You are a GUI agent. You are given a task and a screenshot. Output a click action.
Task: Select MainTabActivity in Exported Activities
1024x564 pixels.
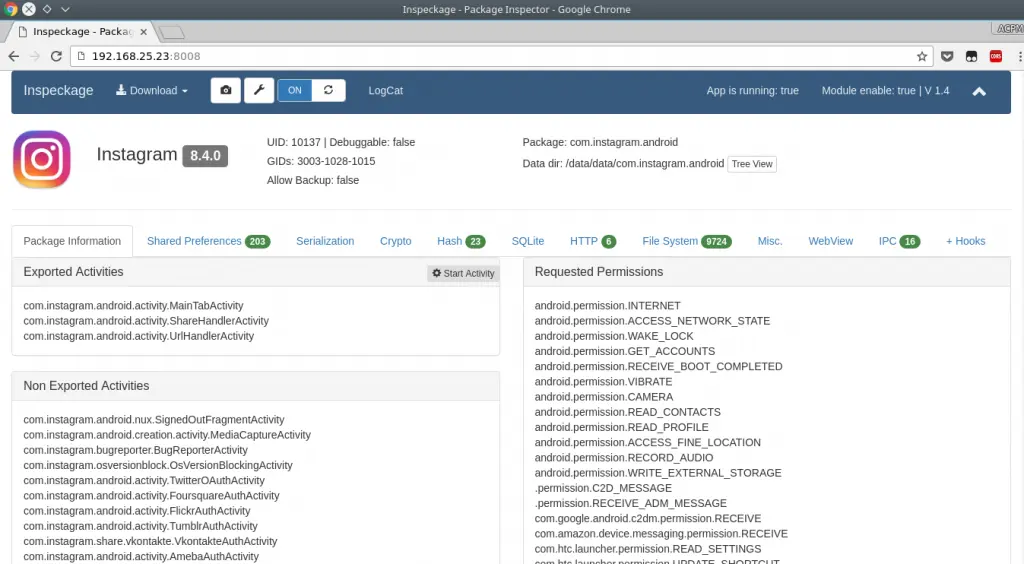pyautogui.click(x=133, y=306)
